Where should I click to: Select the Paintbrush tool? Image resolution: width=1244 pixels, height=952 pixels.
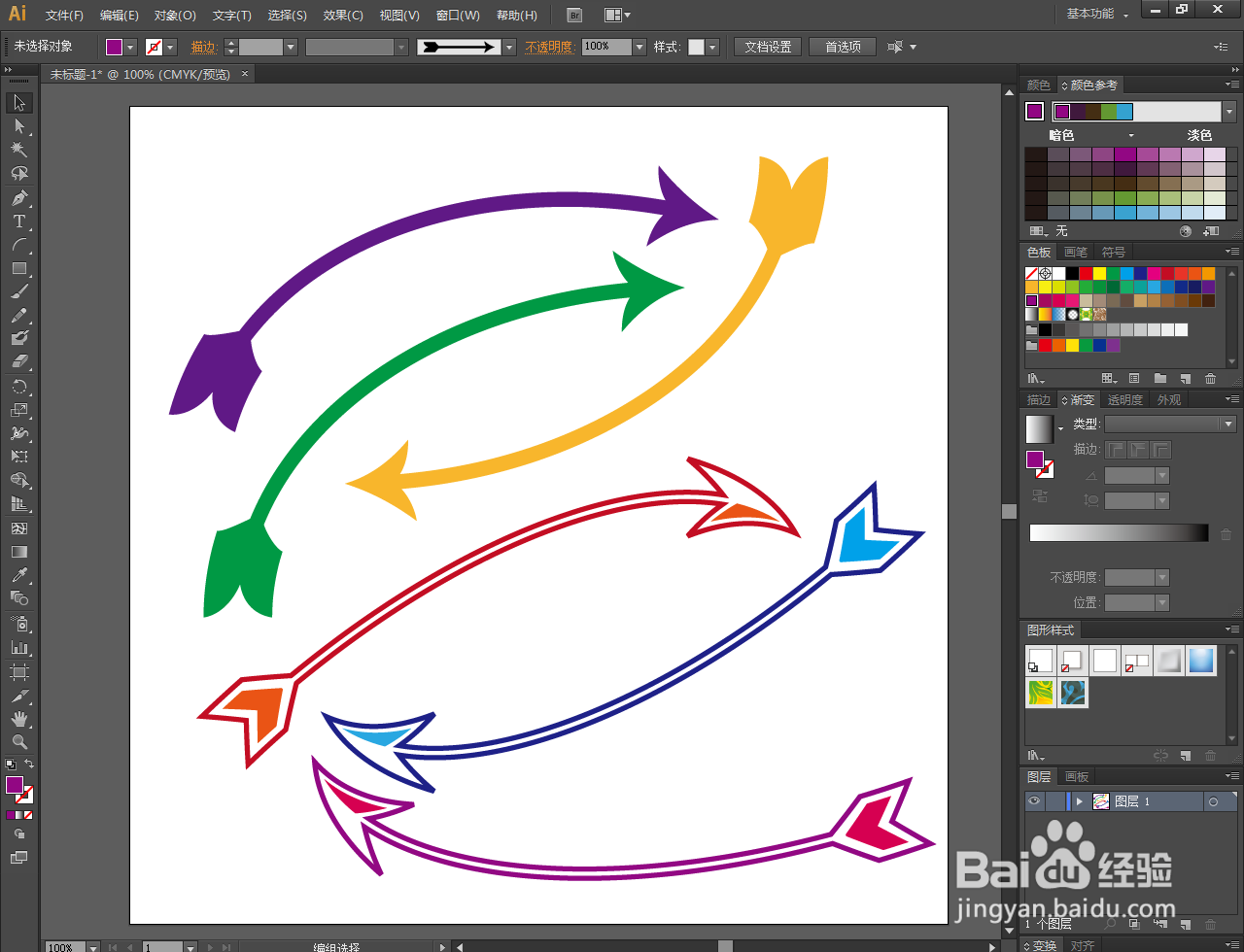click(x=19, y=291)
